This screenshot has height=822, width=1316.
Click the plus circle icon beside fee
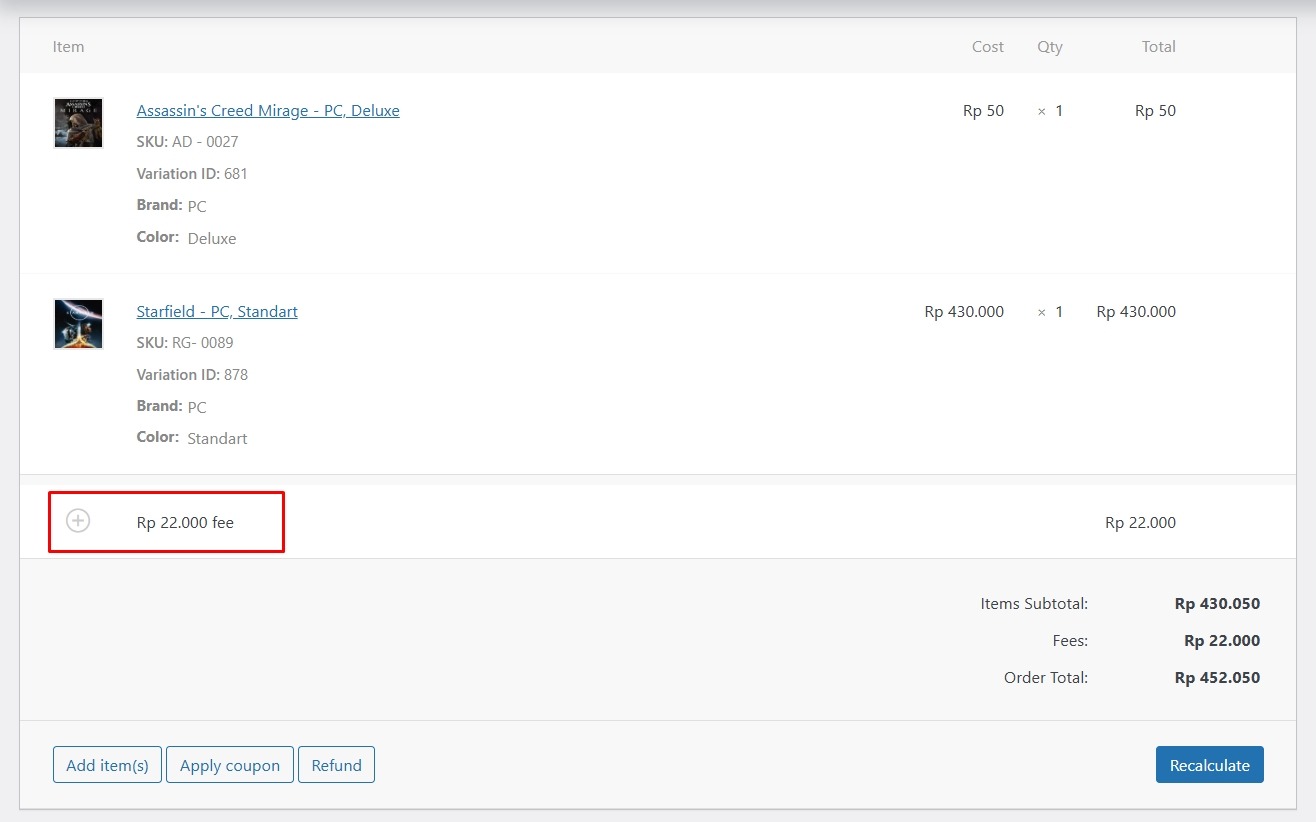(x=78, y=521)
